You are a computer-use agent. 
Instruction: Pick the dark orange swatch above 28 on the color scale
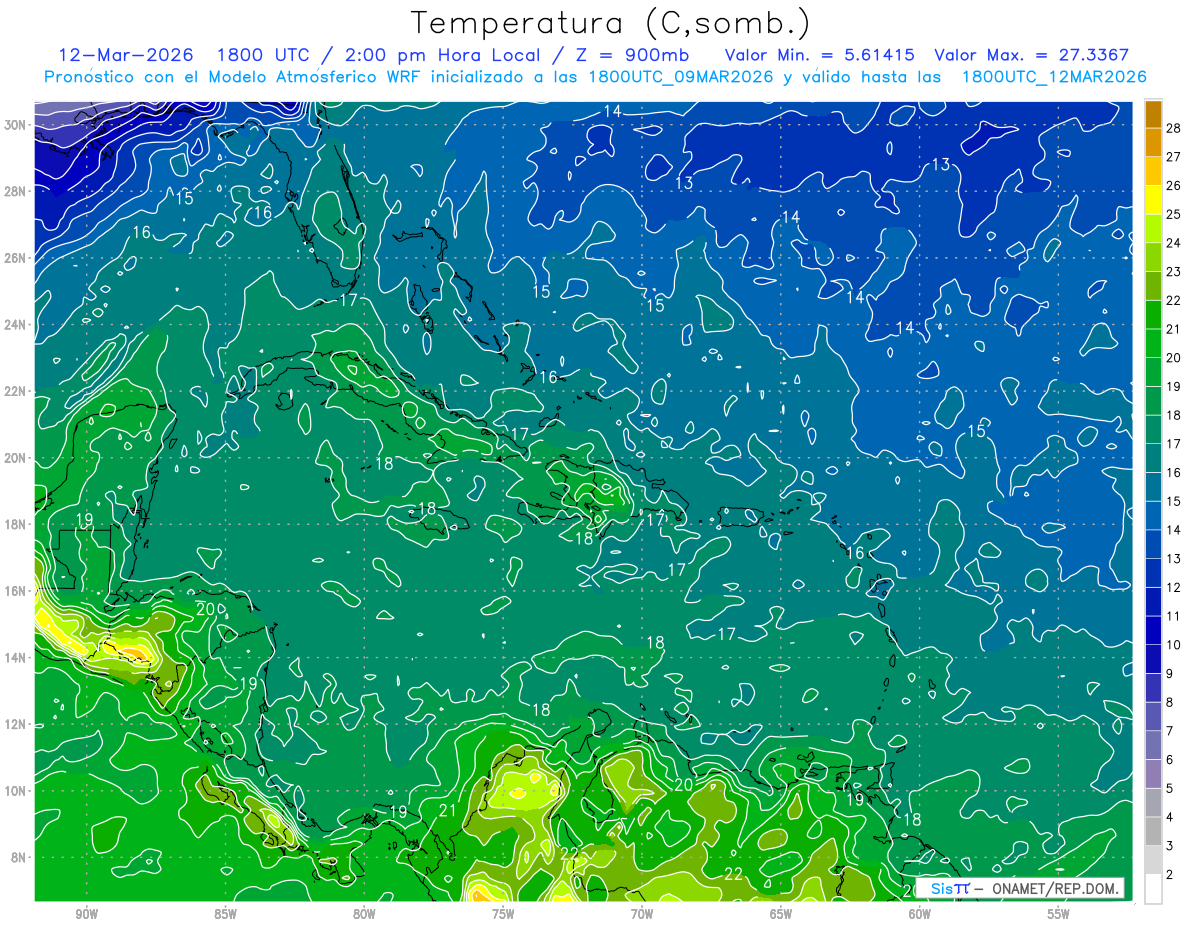click(x=1153, y=114)
